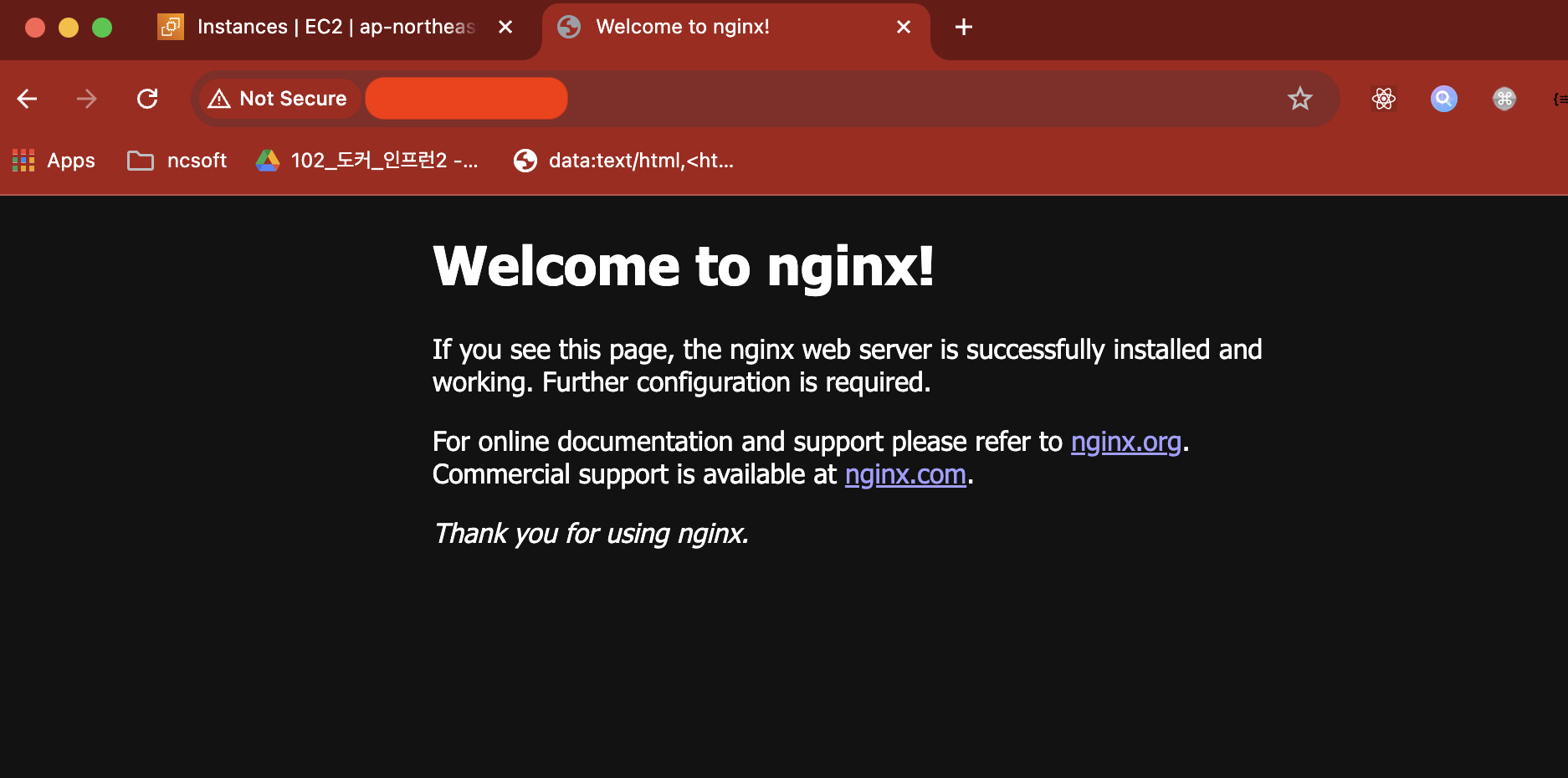1568x778 pixels.
Task: Open the data:text/html bookmark
Action: point(623,161)
